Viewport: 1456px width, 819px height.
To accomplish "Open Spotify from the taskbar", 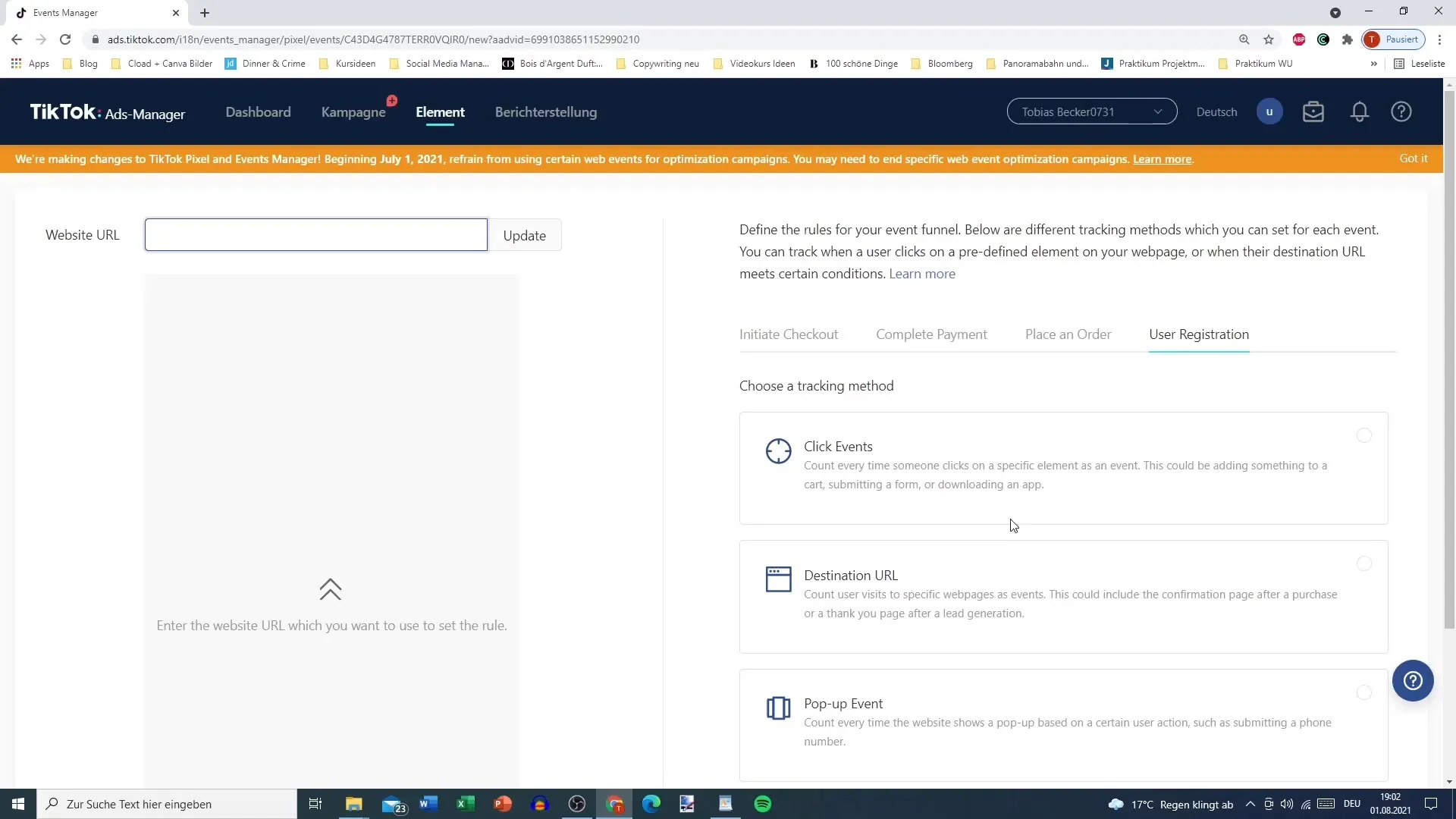I will pos(763,804).
